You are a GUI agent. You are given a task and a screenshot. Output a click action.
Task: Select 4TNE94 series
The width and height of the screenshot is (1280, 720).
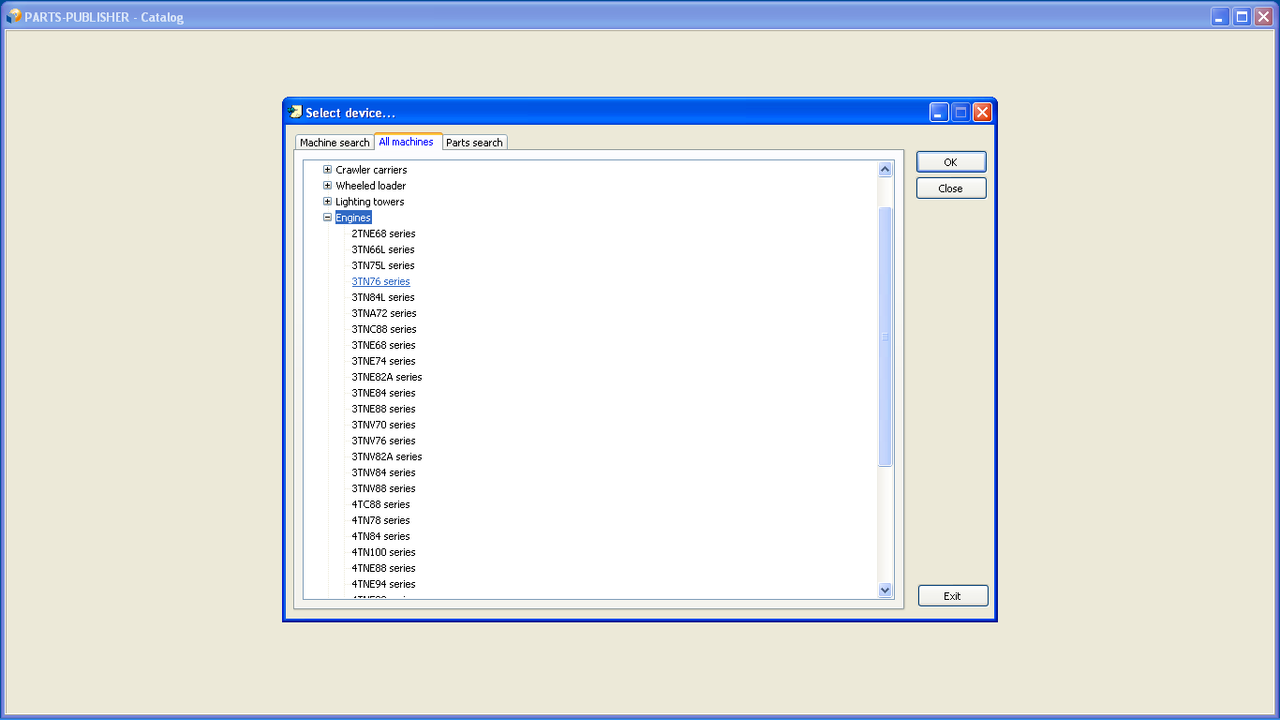383,586
